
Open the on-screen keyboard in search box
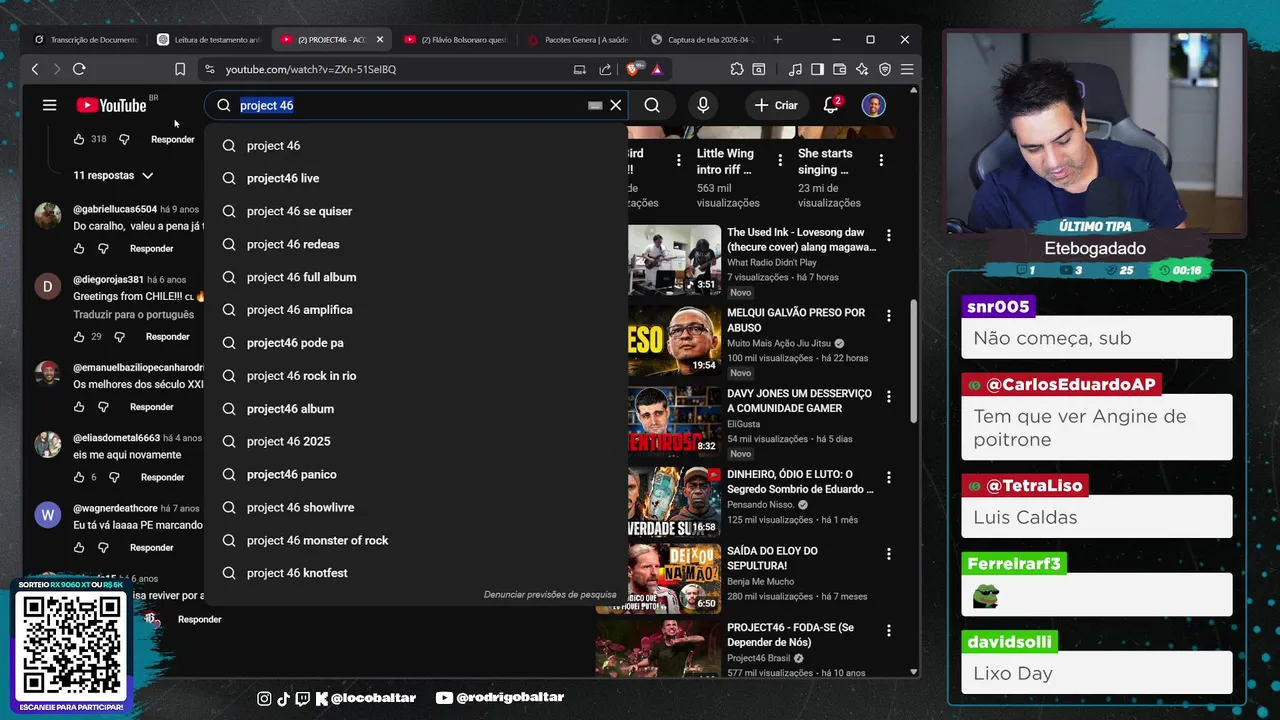(x=595, y=105)
